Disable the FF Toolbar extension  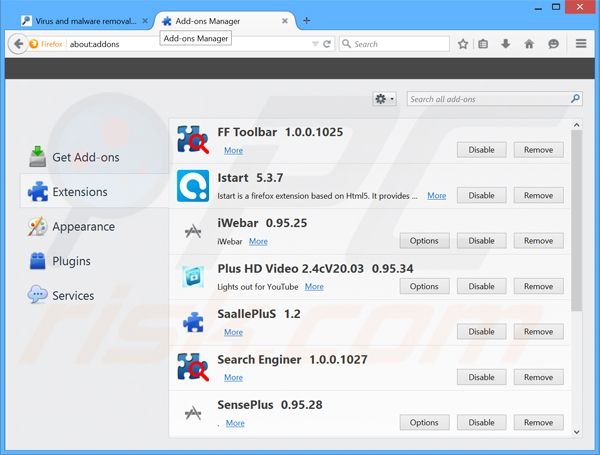point(481,150)
